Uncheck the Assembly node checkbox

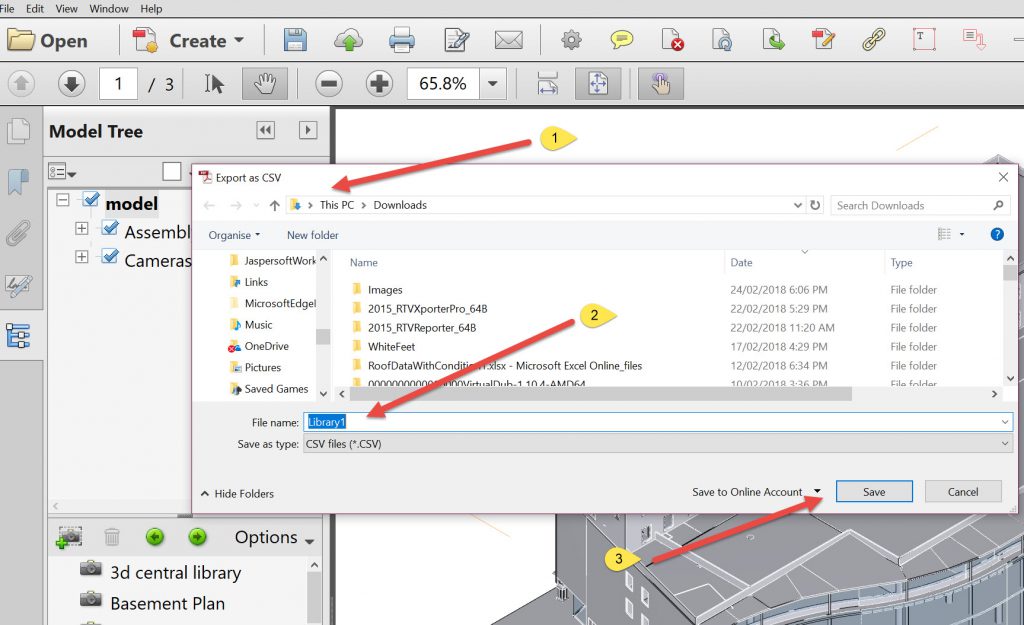click(x=111, y=229)
